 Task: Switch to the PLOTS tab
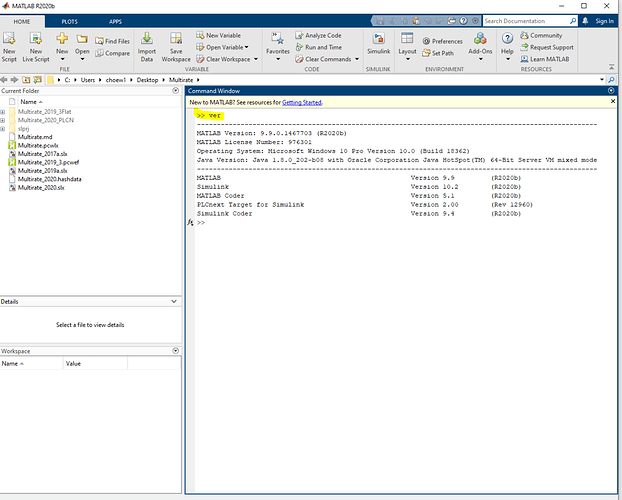coord(69,21)
